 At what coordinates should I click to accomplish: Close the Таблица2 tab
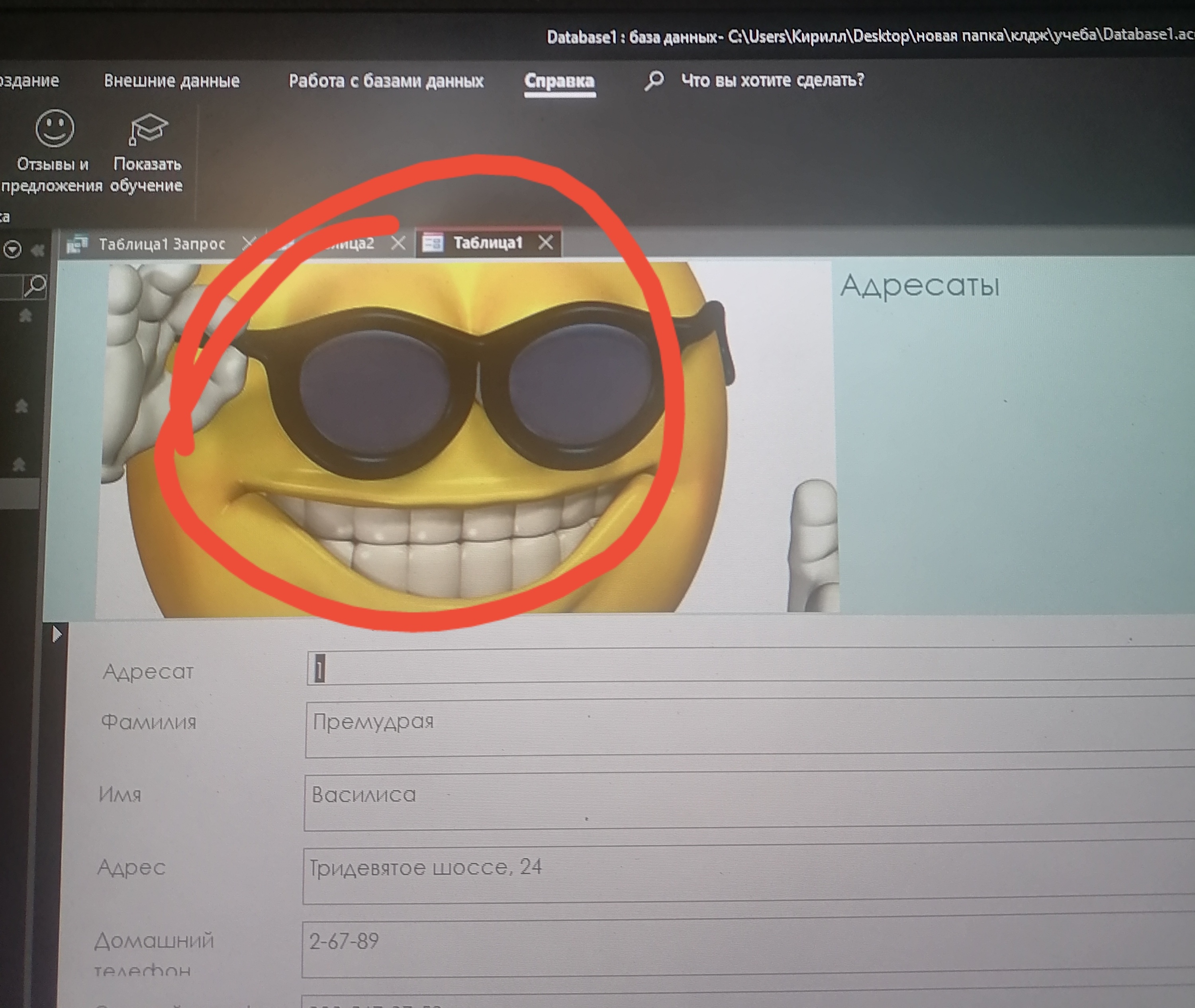pos(398,243)
